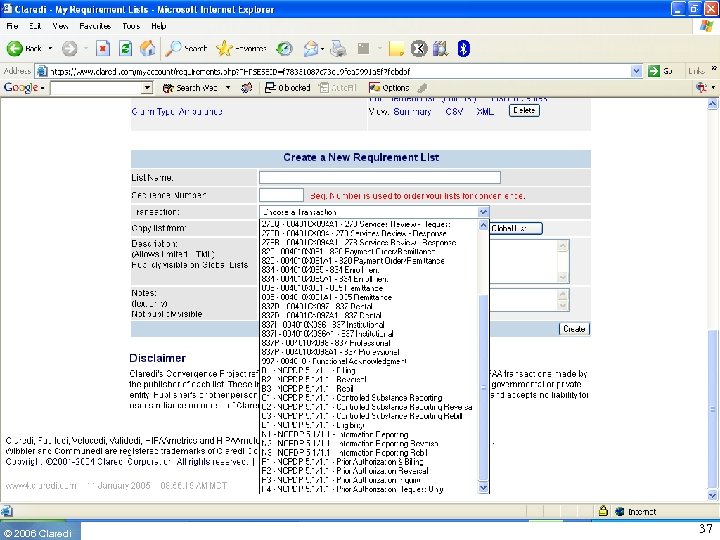Click transaction list scrollbar down arrow

click(483, 488)
